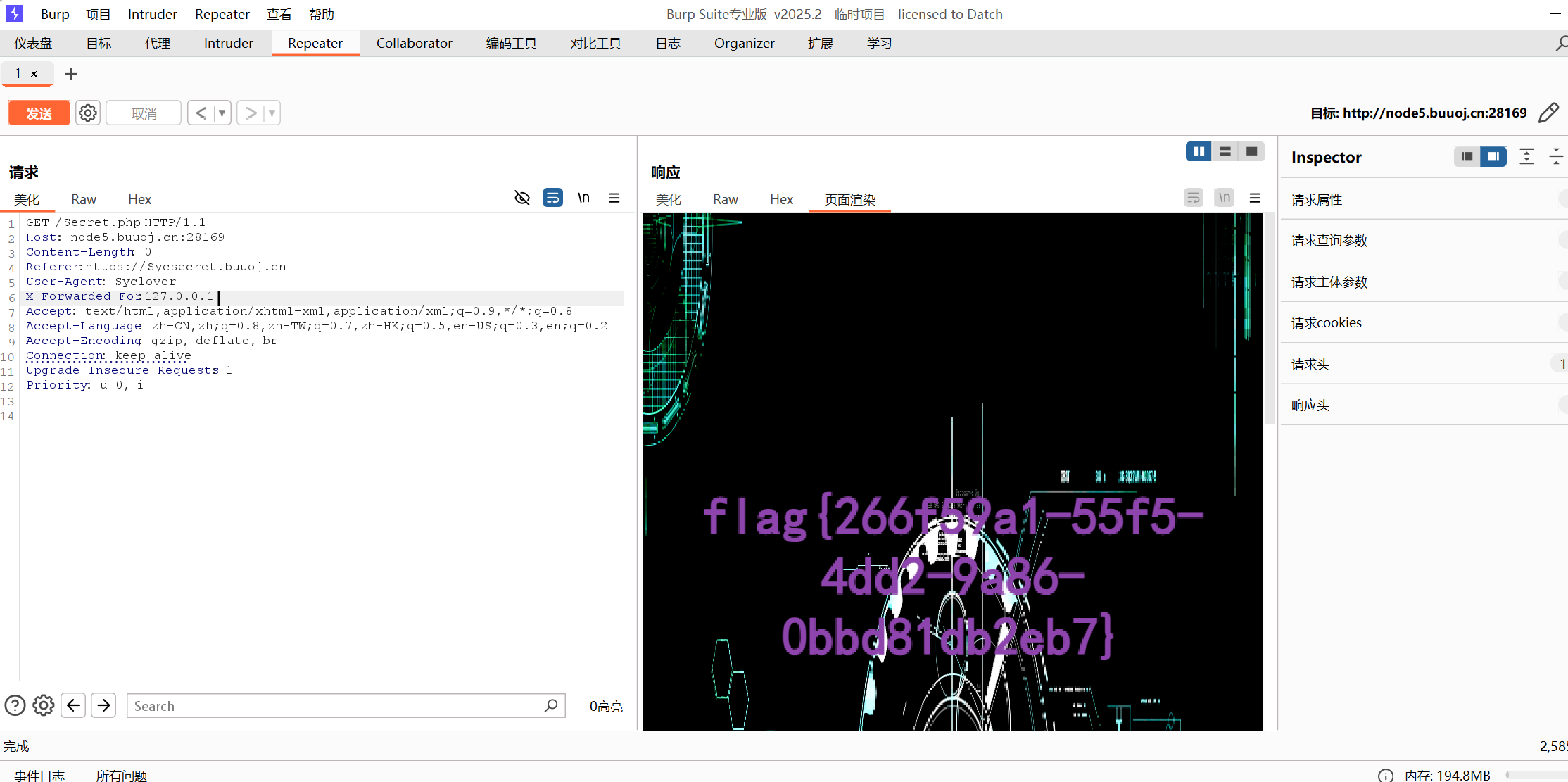Expand 响应头 Inspector section
The height and width of the screenshot is (782, 1568).
click(x=1424, y=405)
